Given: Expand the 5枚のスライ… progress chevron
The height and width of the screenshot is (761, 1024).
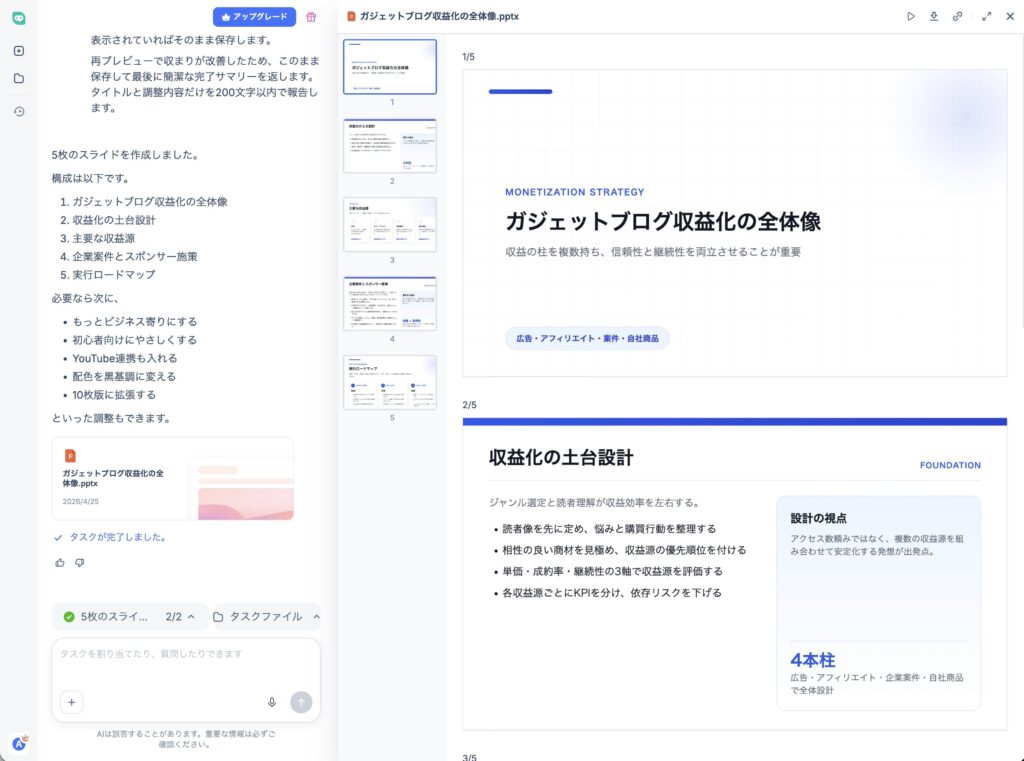Looking at the screenshot, I should tap(191, 617).
